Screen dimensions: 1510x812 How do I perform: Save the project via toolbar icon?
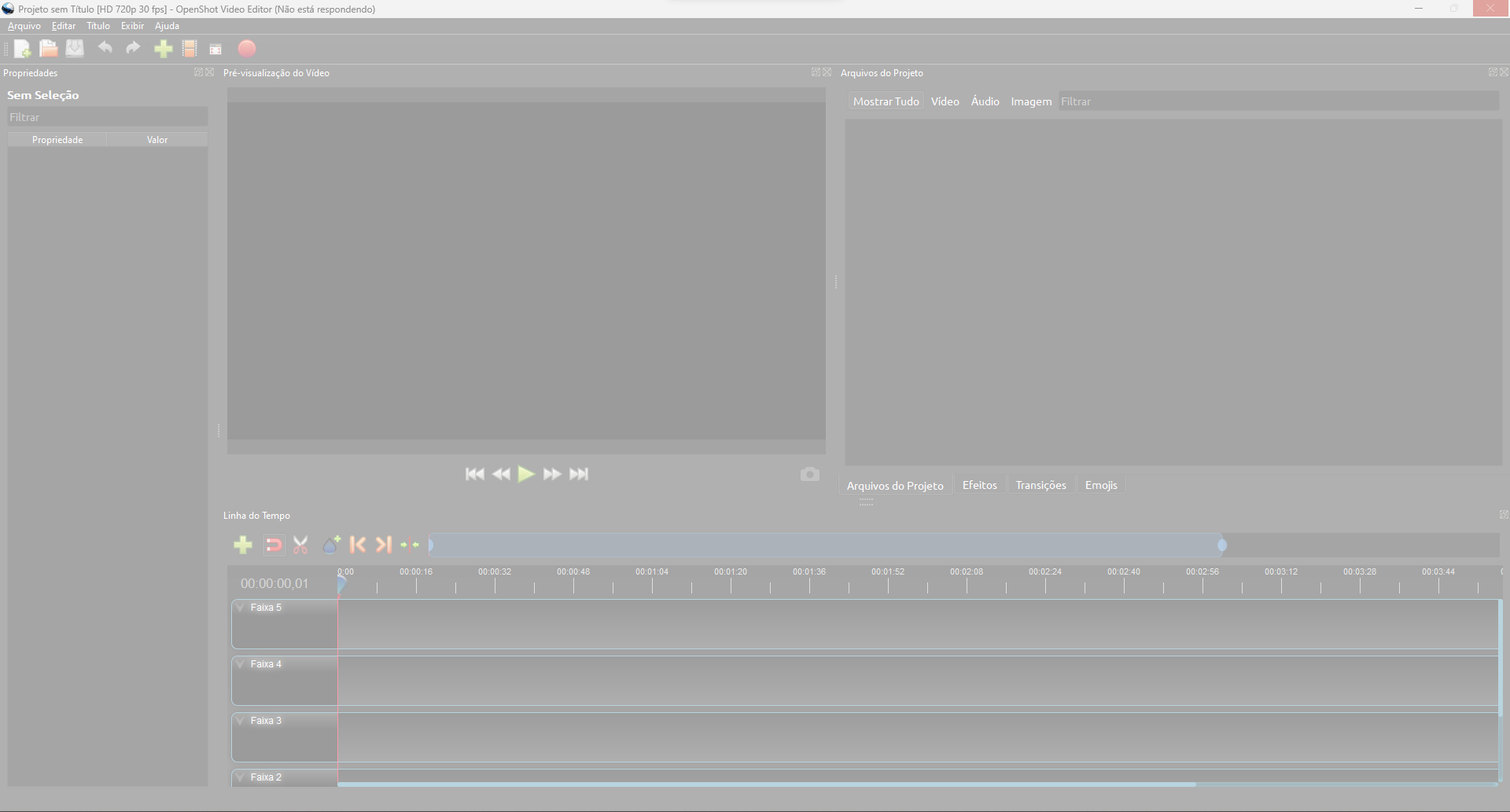[75, 49]
